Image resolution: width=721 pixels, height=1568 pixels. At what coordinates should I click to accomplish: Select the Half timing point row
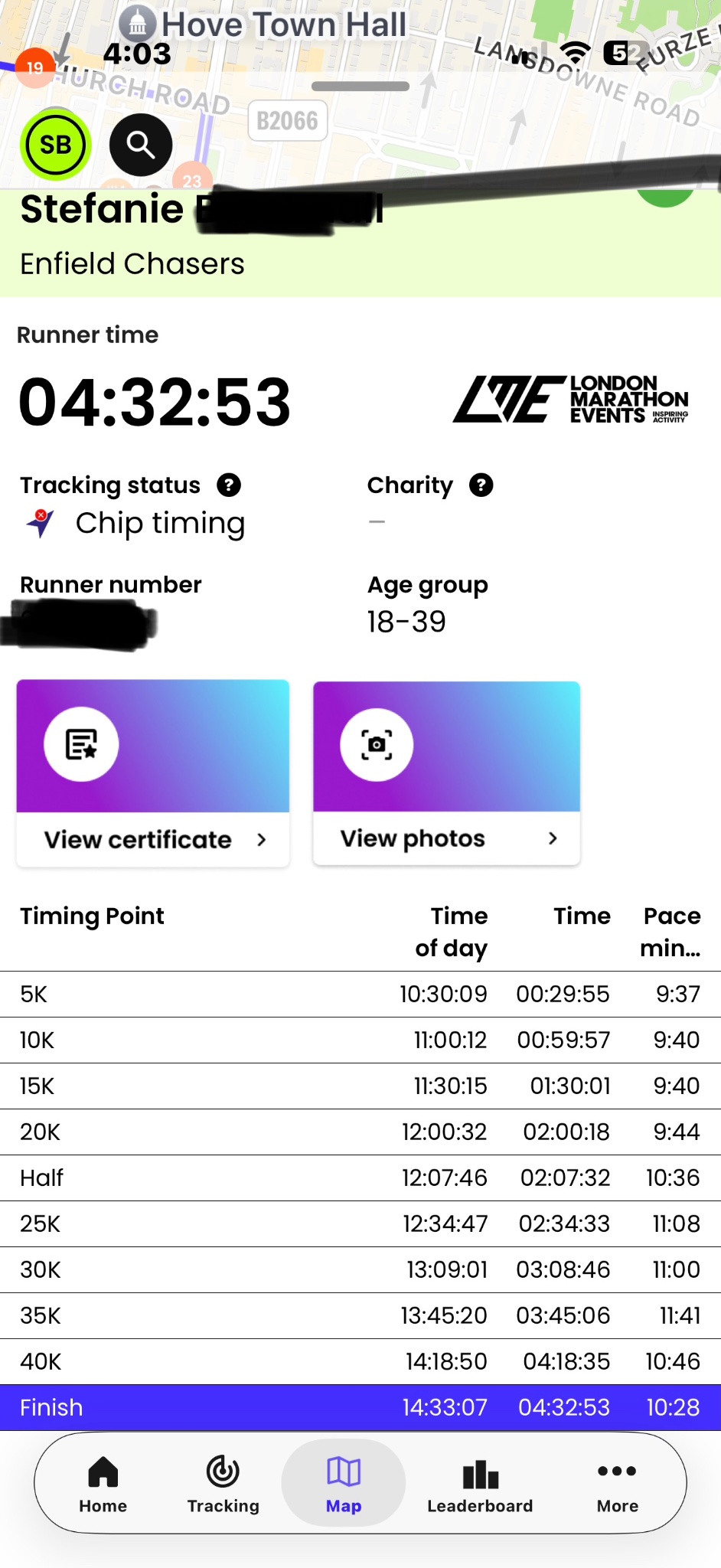360,1178
